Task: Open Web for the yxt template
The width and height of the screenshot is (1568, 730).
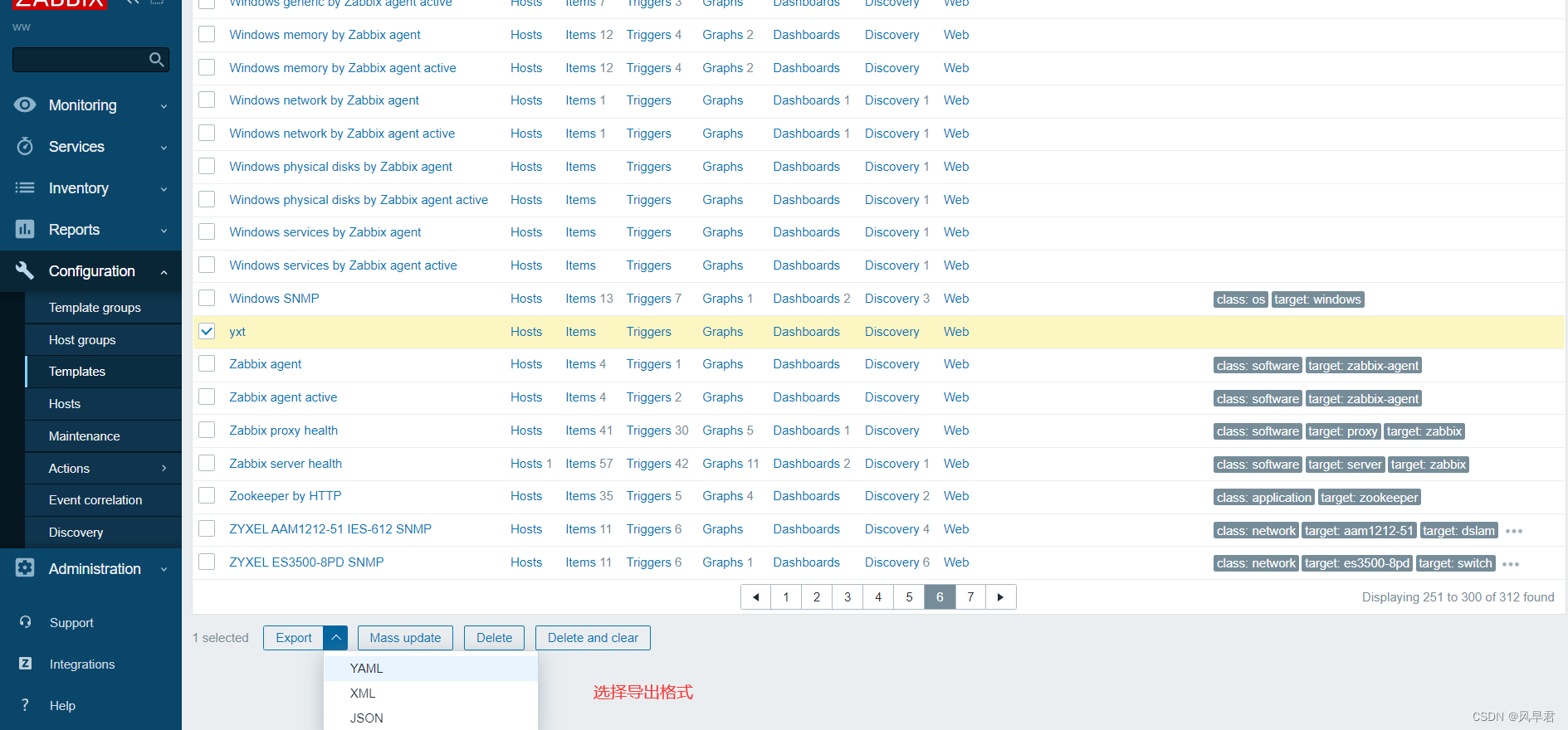Action: pyautogui.click(x=956, y=332)
